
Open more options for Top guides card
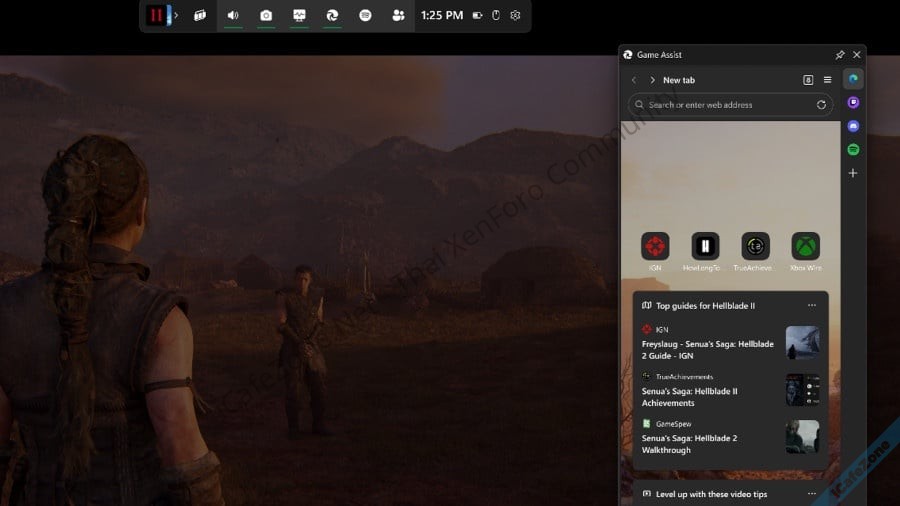point(811,305)
